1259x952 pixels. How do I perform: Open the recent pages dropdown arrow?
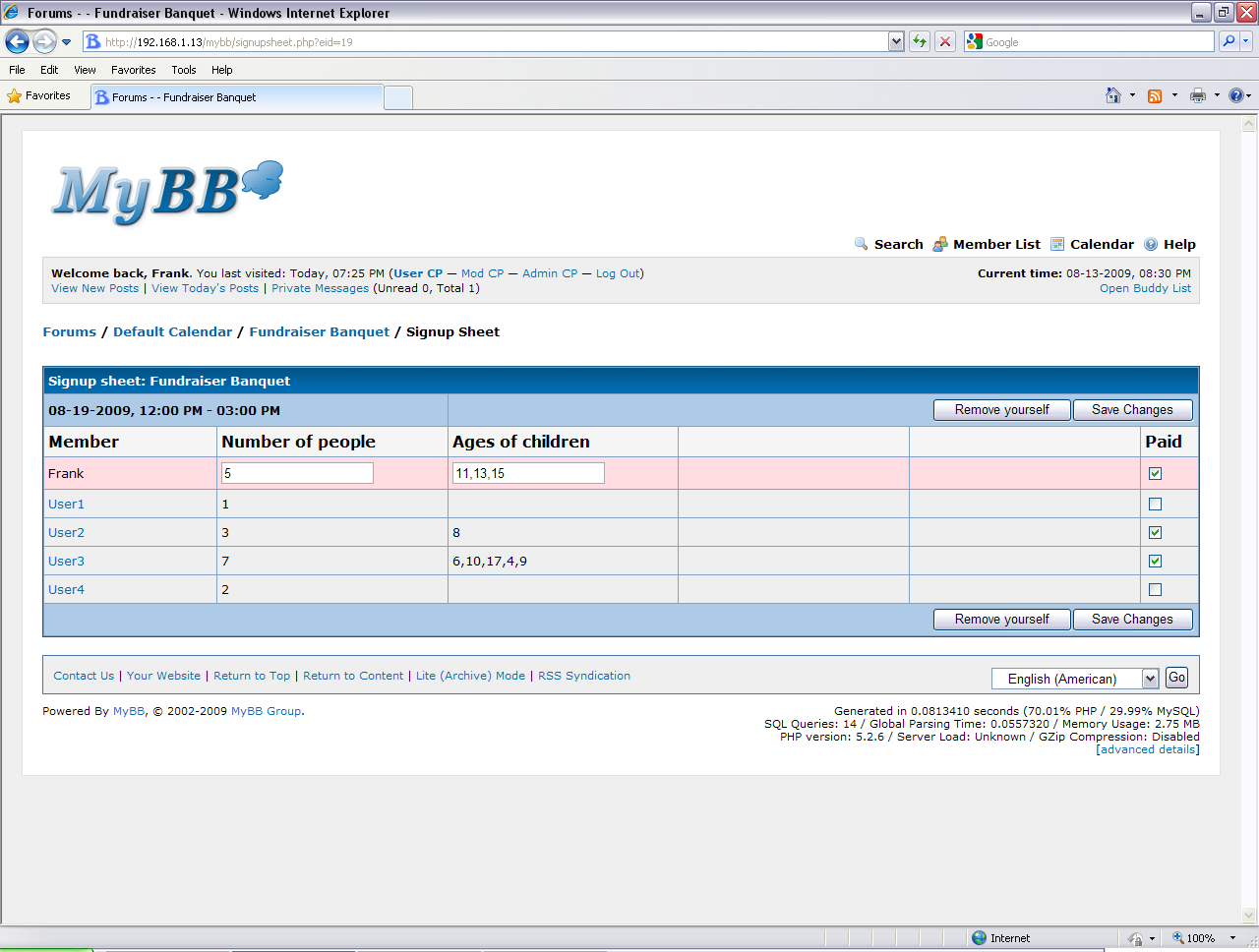(x=66, y=42)
